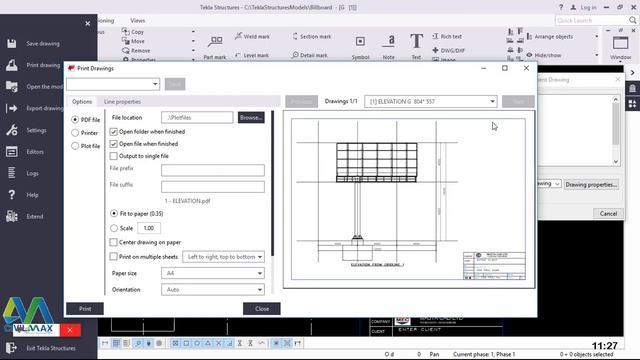Screen dimensions: 640x360
Task: Enable Print on multiple sheets checkbox
Action: (x=113, y=257)
